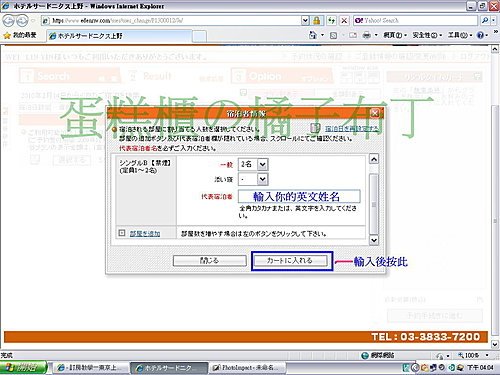Click the browser Back arrow button
500x375 pixels.
8,21
